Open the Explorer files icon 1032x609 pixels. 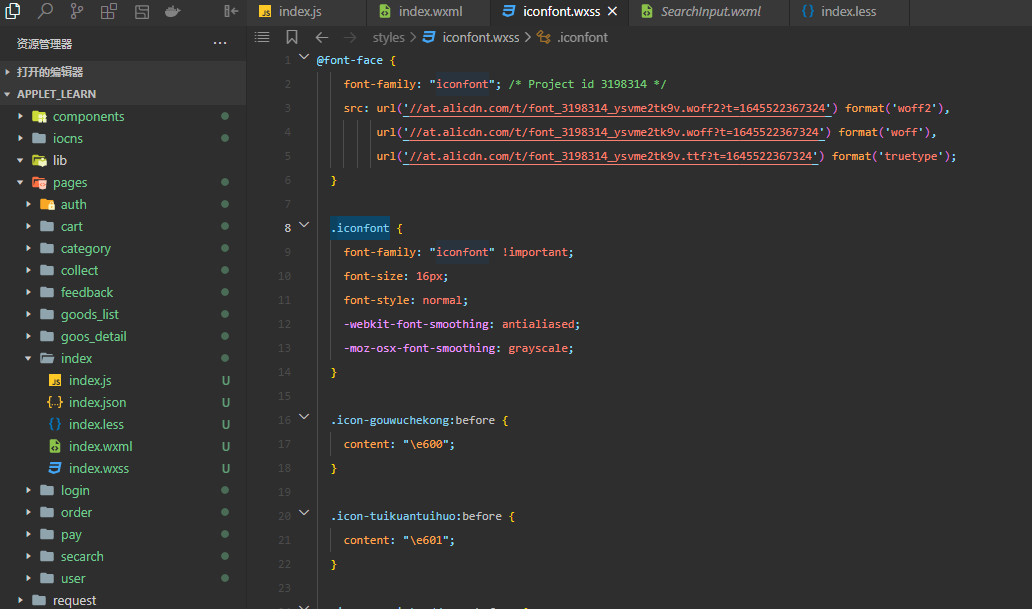13,12
